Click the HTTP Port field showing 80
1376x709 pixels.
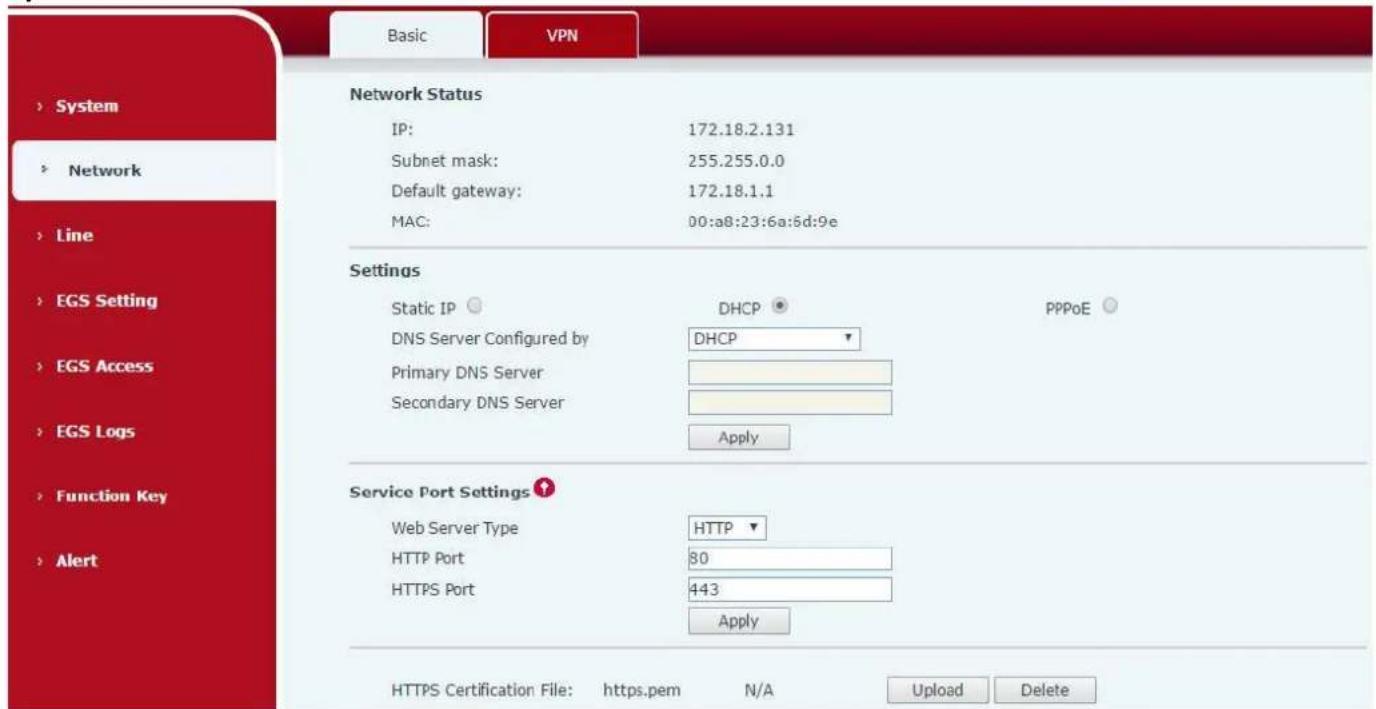790,558
